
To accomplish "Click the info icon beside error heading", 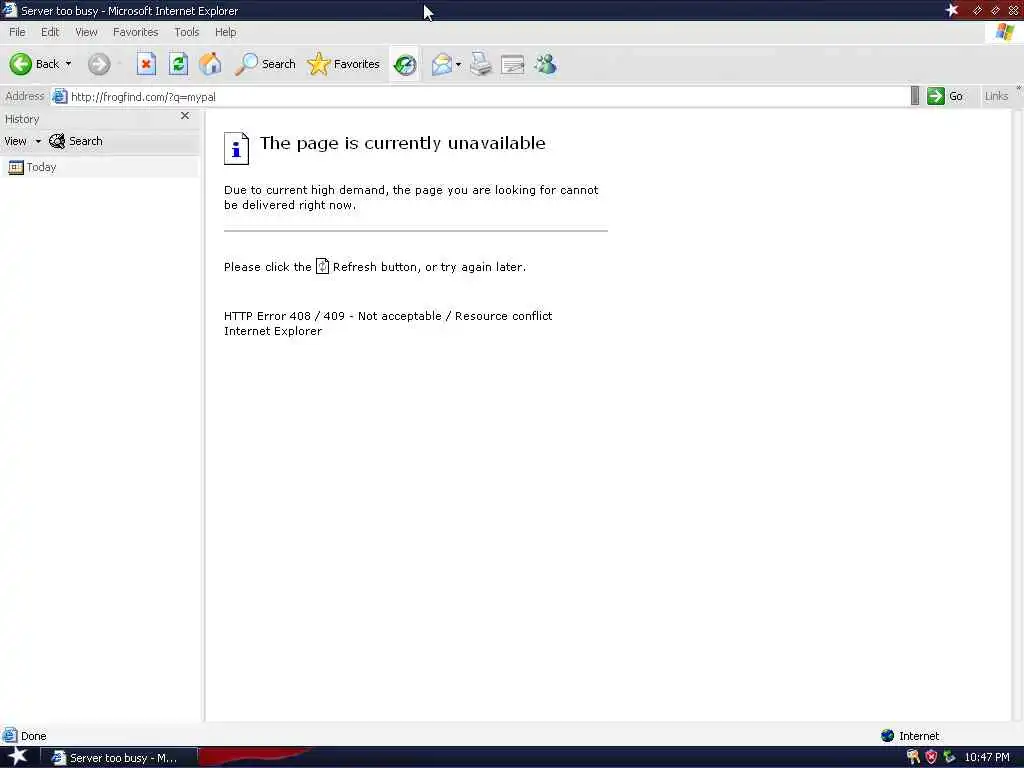I will (x=236, y=148).
